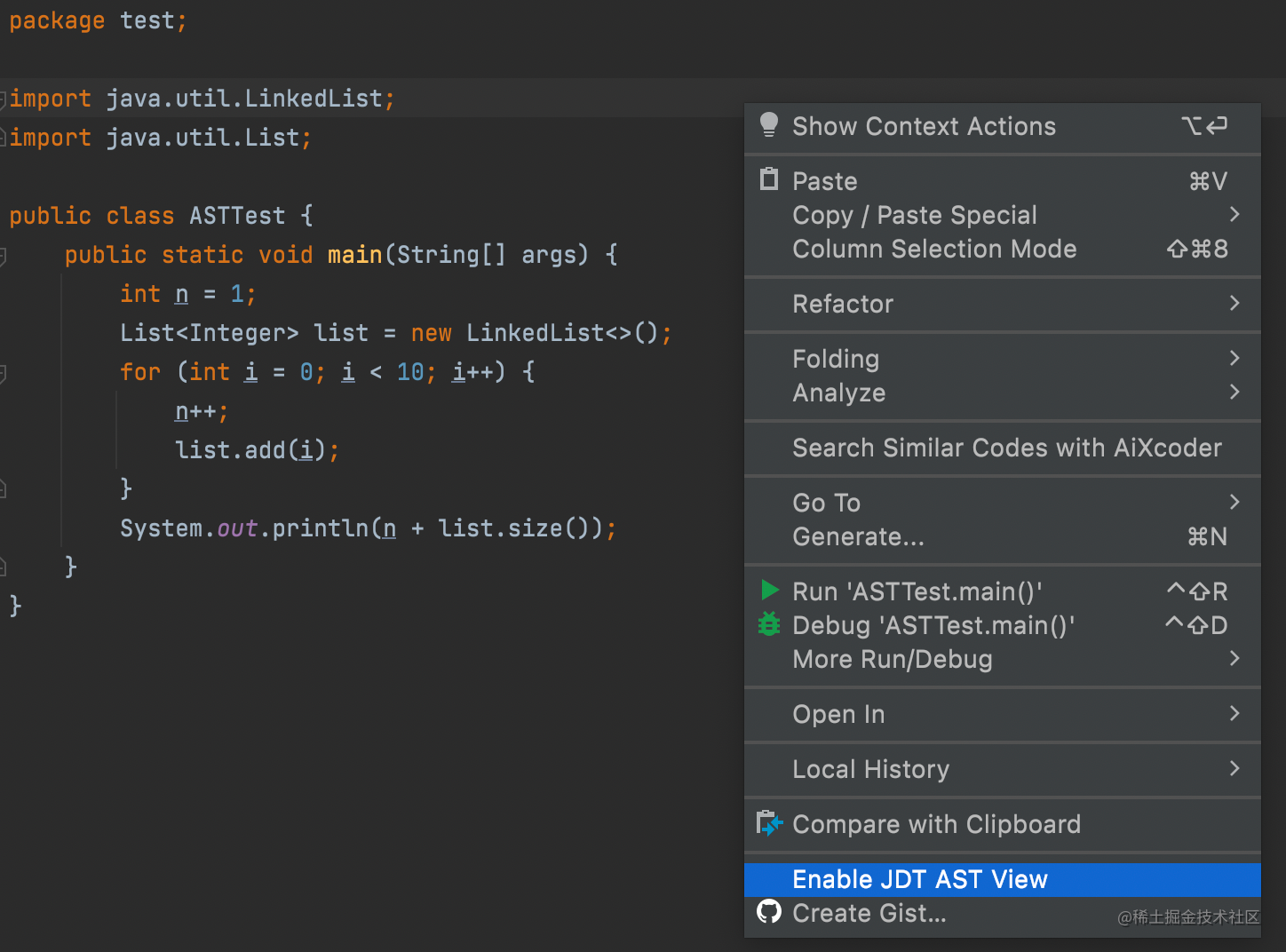Choose Search Similar Codes with AiXcoder
This screenshot has width=1286, height=952.
[1007, 448]
